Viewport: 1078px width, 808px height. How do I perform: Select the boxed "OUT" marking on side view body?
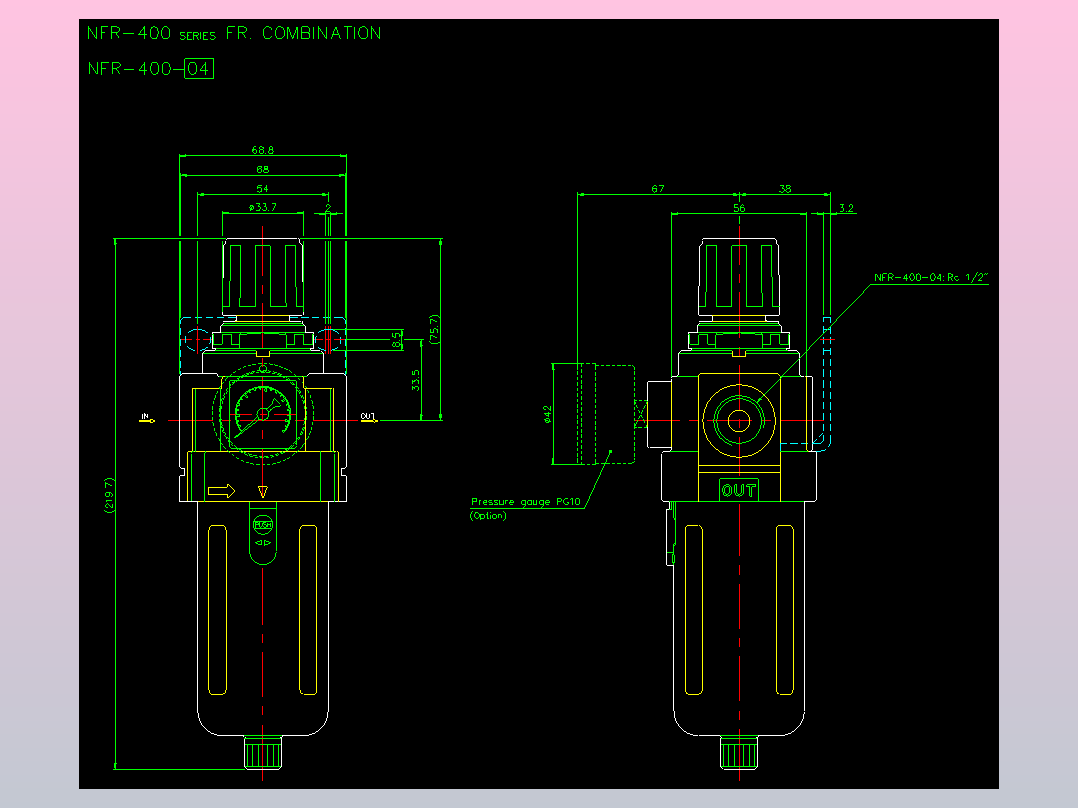pyautogui.click(x=739, y=490)
